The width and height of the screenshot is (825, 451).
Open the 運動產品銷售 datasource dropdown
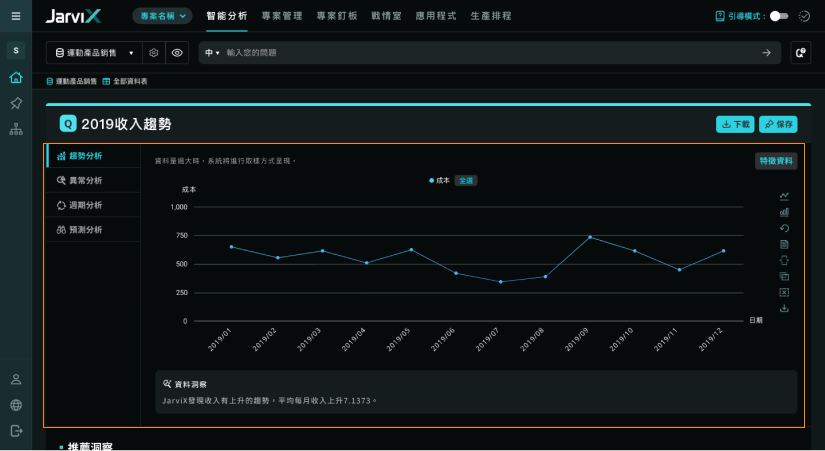(x=94, y=53)
